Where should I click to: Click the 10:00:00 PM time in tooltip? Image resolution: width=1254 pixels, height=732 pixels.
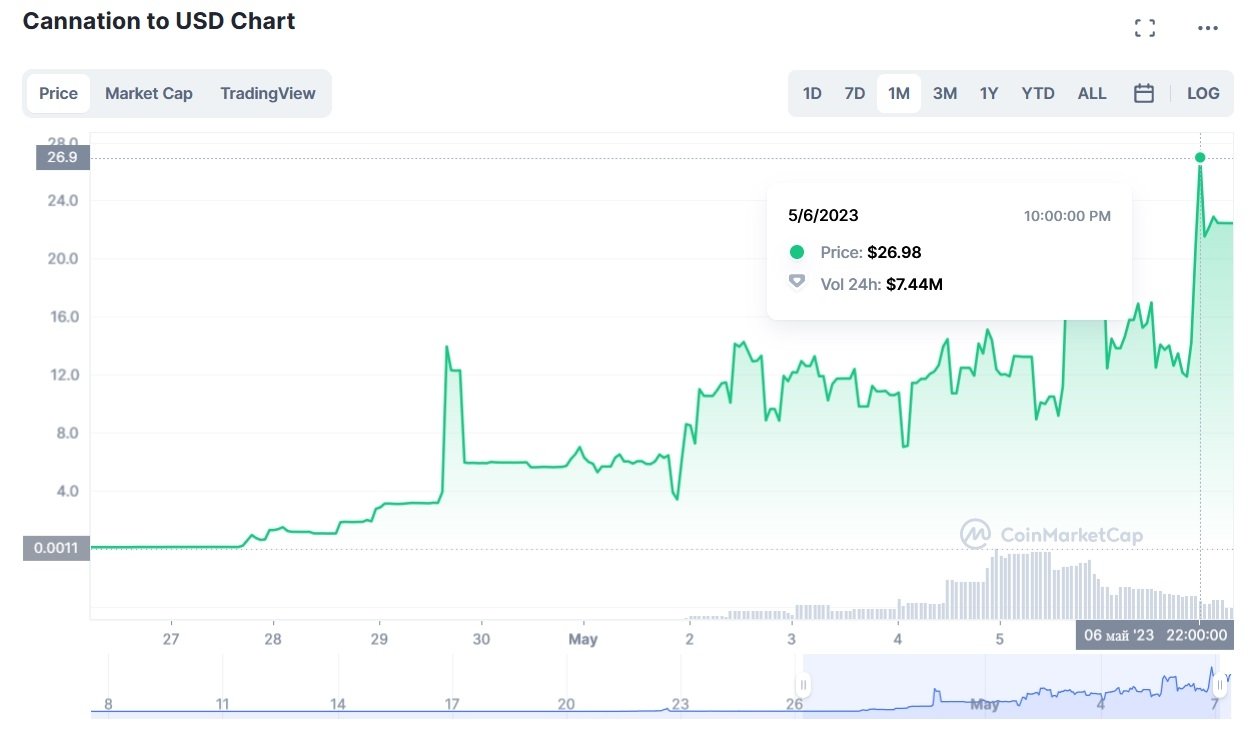click(1067, 215)
